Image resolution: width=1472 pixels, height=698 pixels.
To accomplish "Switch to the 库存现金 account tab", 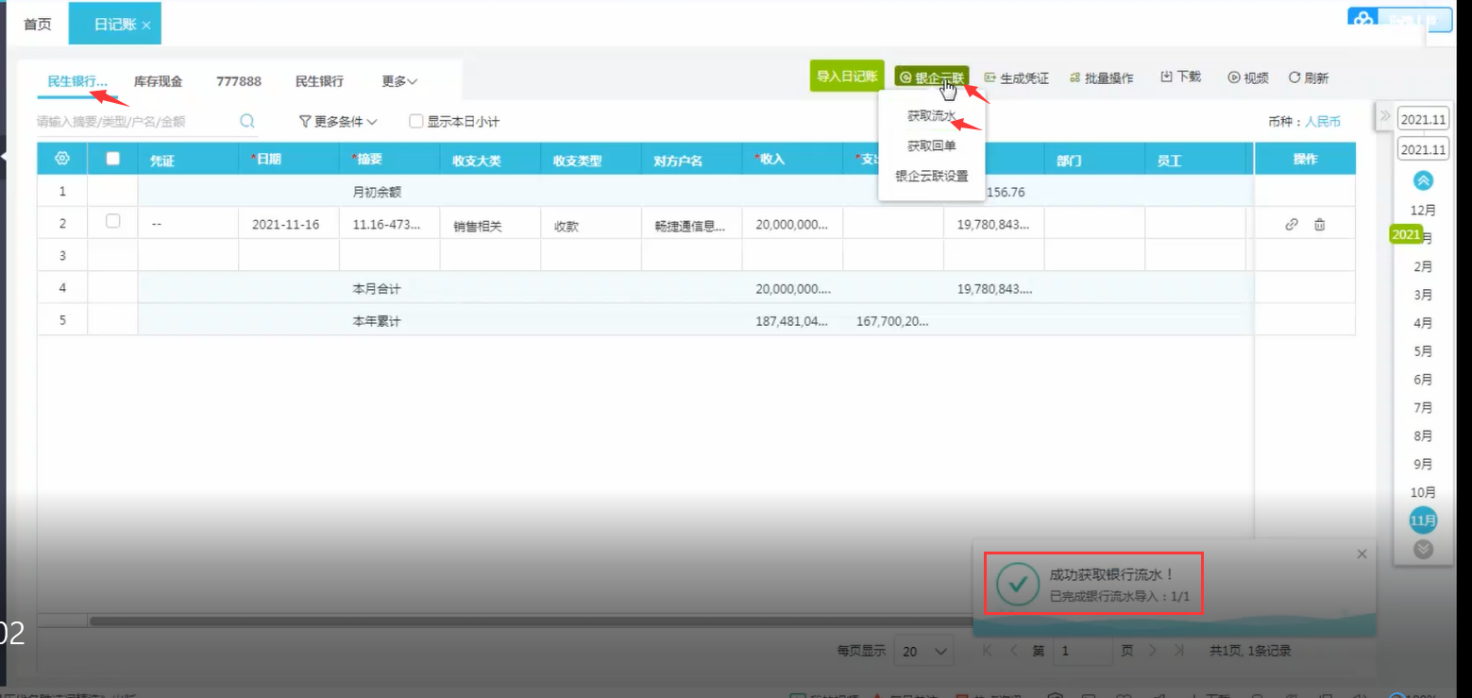I will 158,81.
